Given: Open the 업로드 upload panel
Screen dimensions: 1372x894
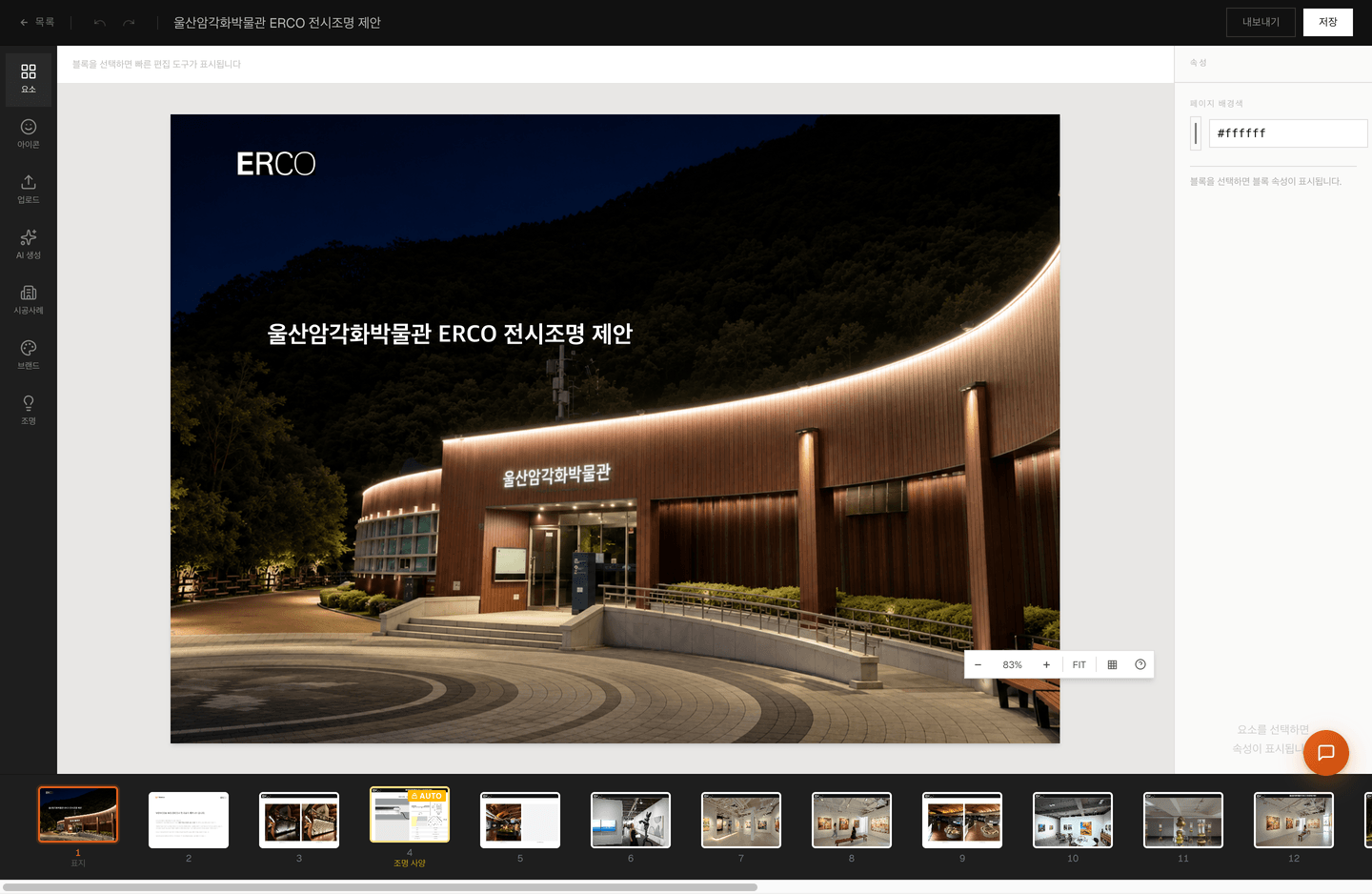Looking at the screenshot, I should click(29, 190).
